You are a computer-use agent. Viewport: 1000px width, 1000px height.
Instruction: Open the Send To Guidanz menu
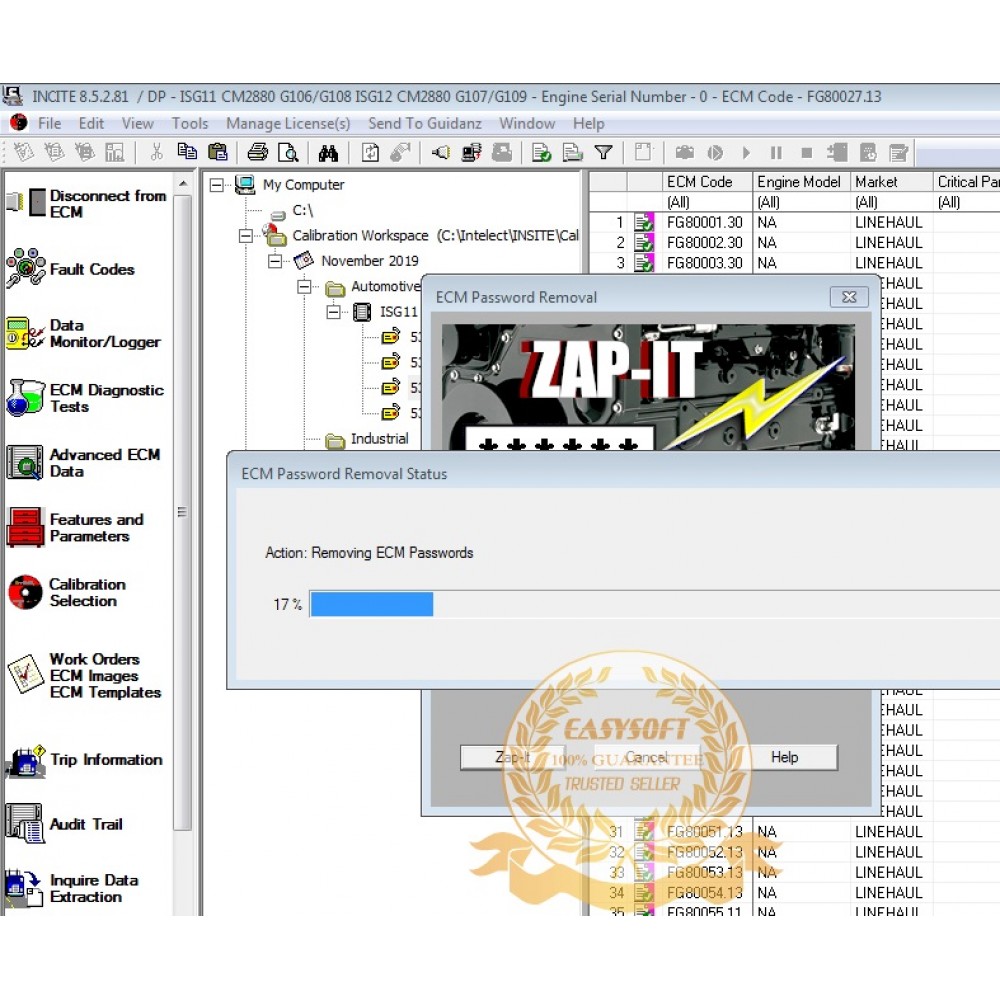(425, 123)
